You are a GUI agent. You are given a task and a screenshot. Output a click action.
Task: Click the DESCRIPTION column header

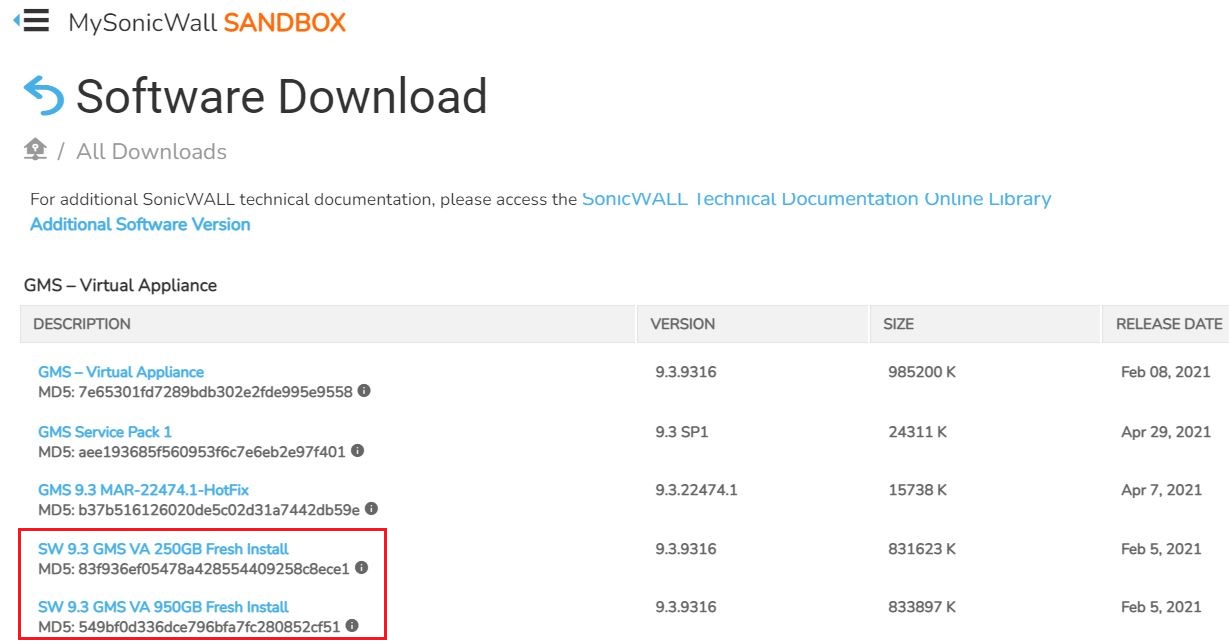[x=82, y=324]
